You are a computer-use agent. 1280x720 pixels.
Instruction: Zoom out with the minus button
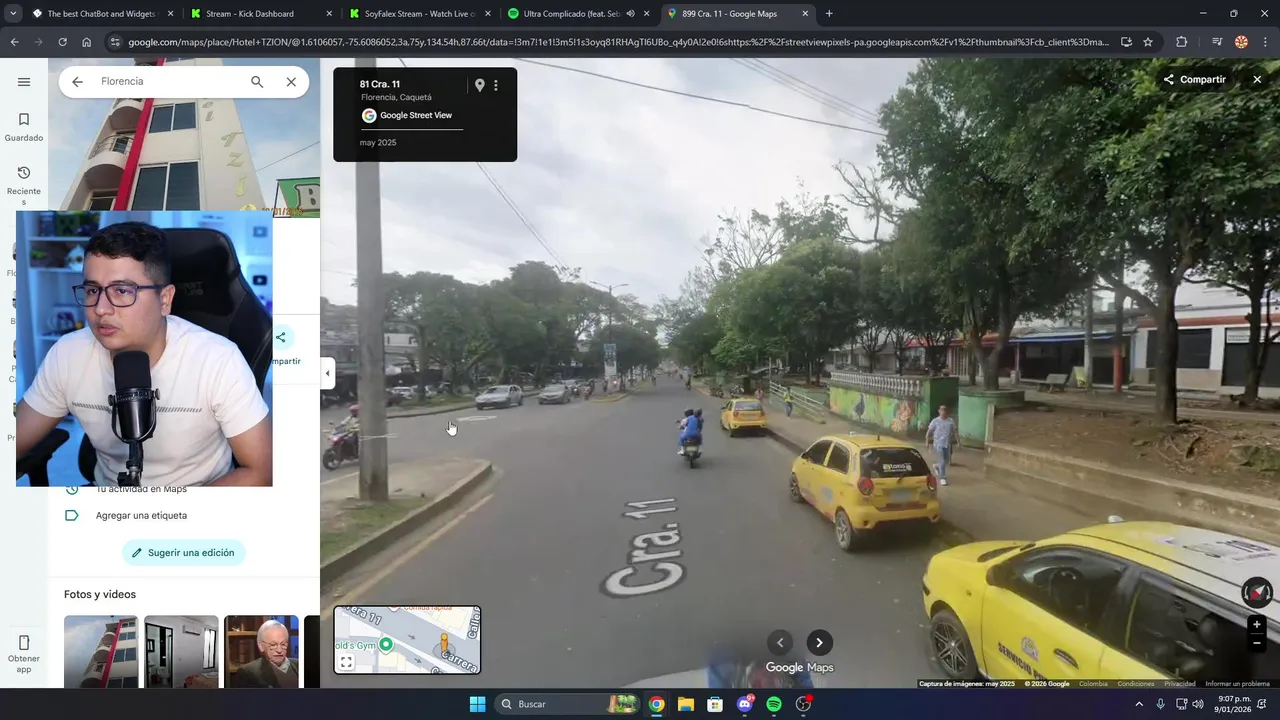[x=1257, y=643]
